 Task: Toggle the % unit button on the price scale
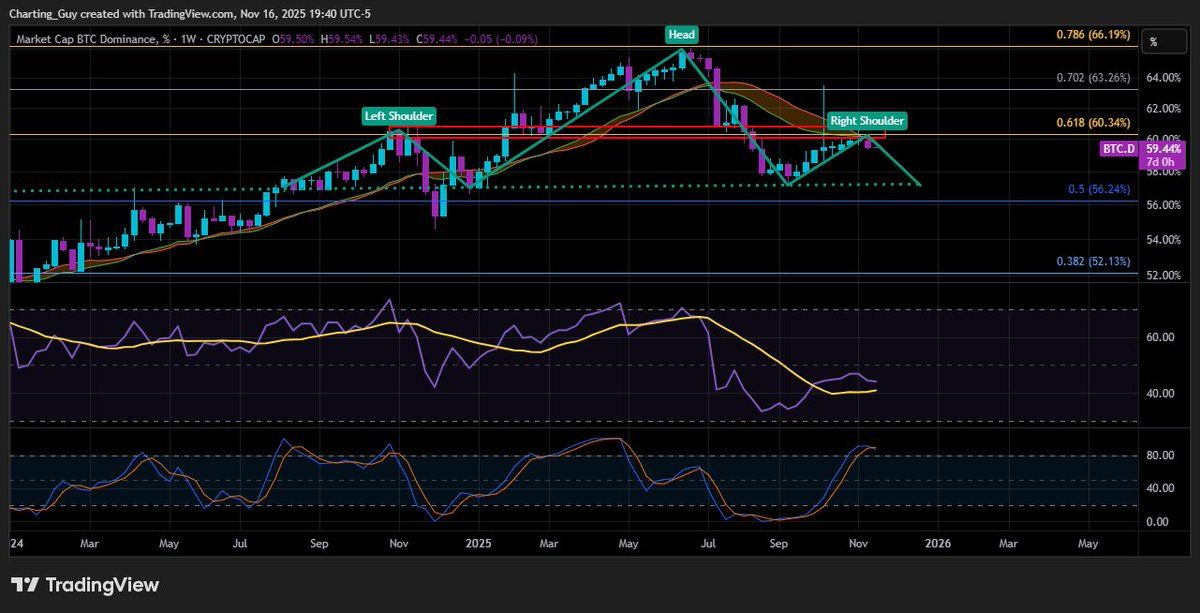1157,41
